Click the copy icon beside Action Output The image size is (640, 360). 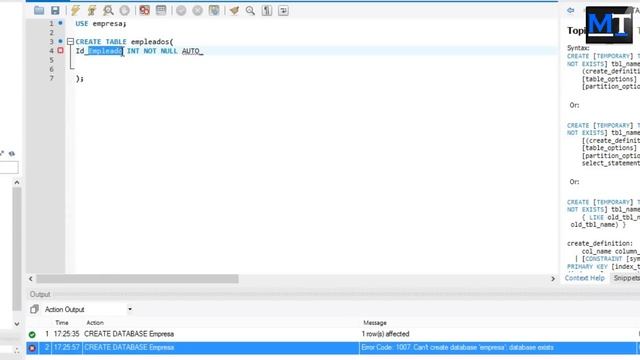pos(34,309)
